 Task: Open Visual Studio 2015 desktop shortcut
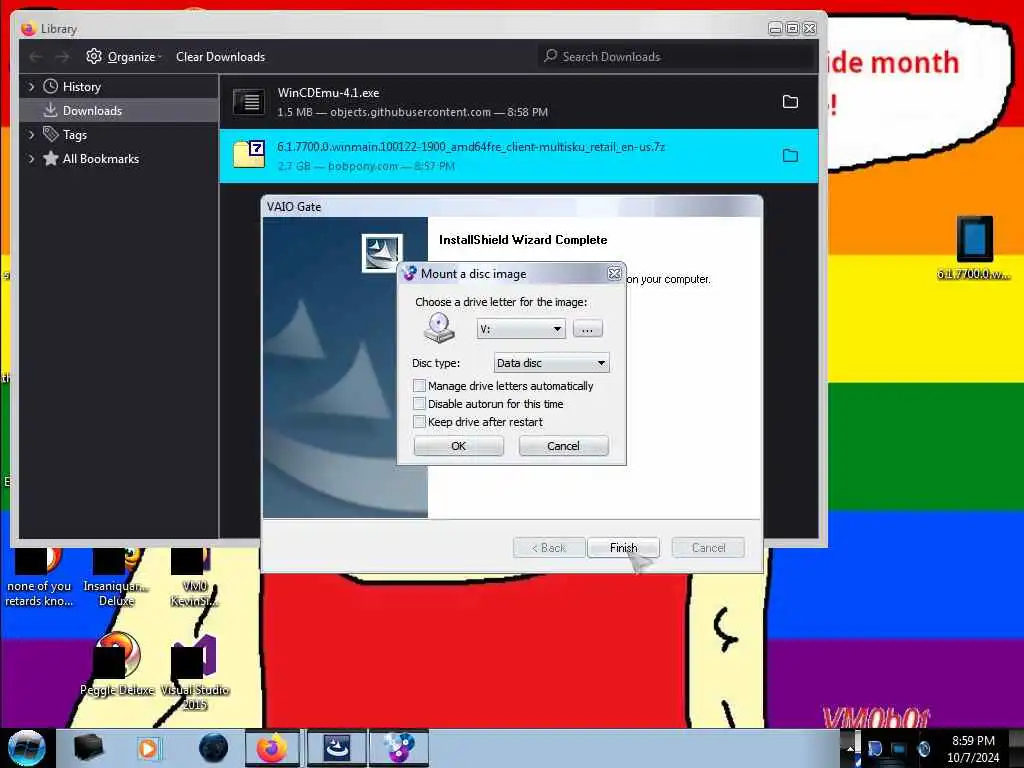point(195,673)
